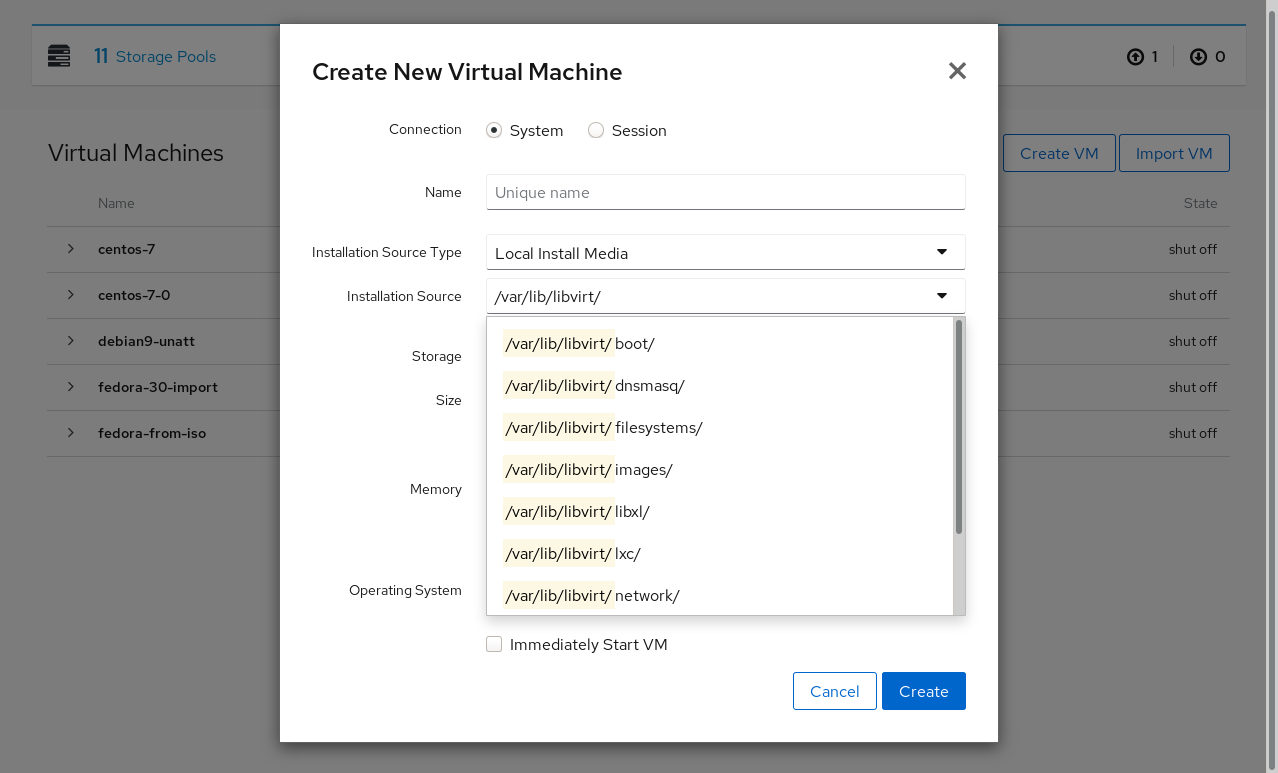Select the Session connection radio button
Viewport: 1278px width, 773px height.
point(596,131)
